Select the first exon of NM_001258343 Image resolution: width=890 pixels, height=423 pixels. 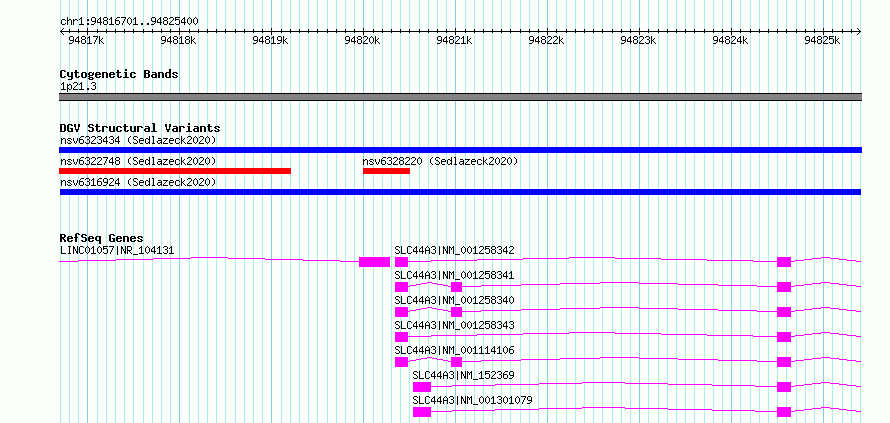coord(401,337)
